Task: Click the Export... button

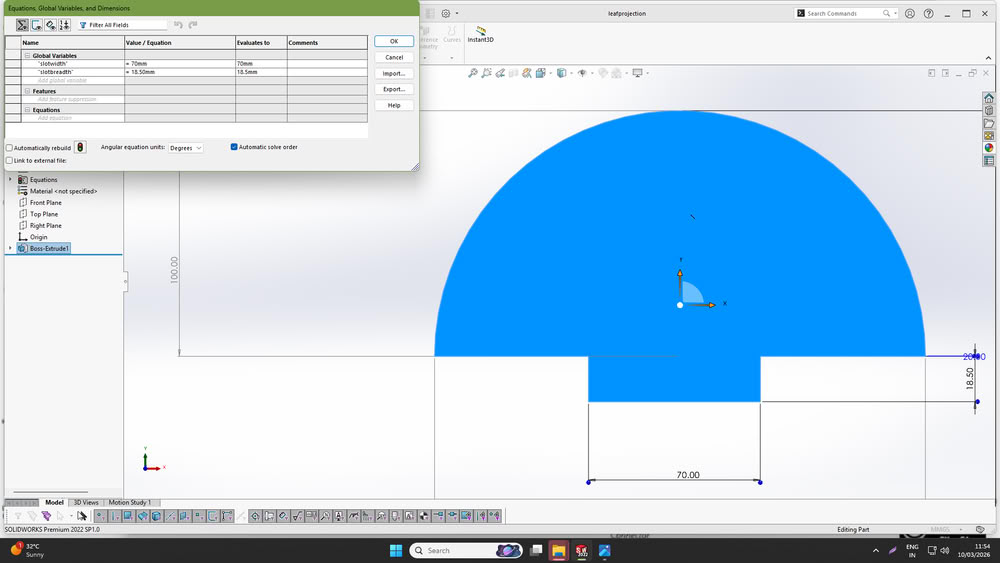Action: tap(394, 89)
